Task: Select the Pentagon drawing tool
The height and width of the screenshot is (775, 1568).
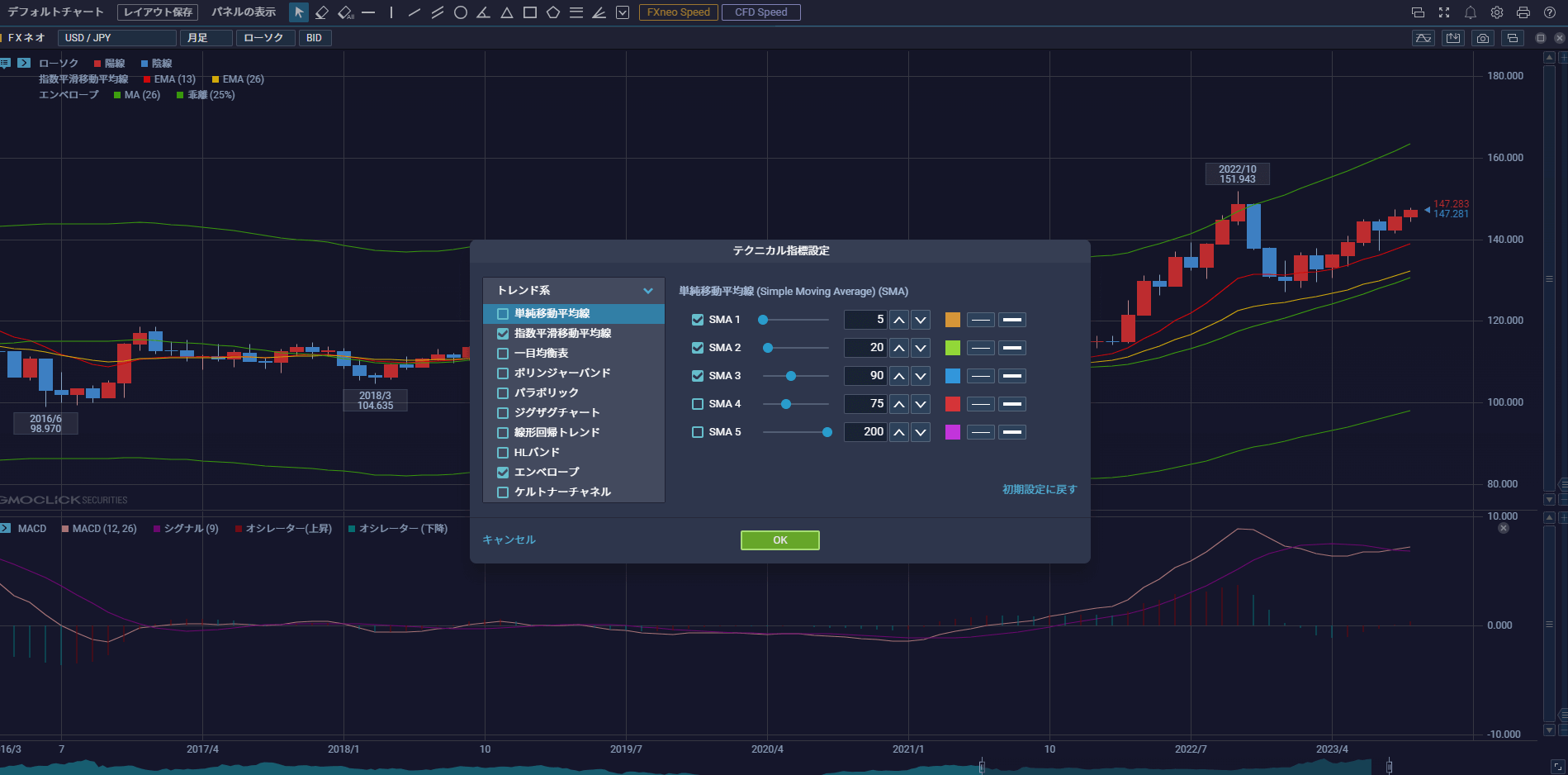Action: tap(552, 12)
